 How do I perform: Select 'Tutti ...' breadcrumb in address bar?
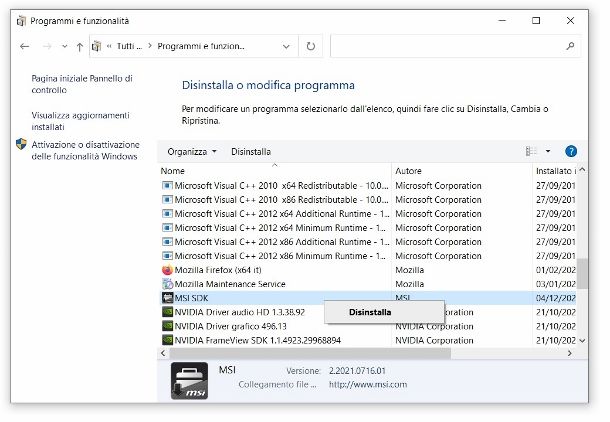[129, 46]
